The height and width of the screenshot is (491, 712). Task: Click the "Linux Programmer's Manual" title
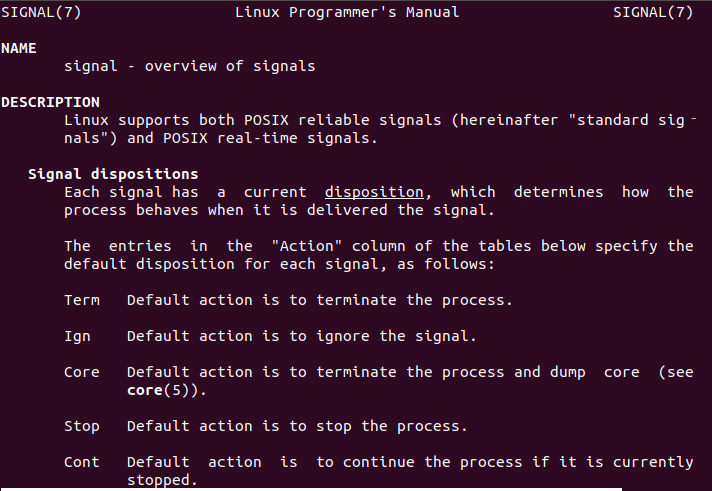click(347, 12)
